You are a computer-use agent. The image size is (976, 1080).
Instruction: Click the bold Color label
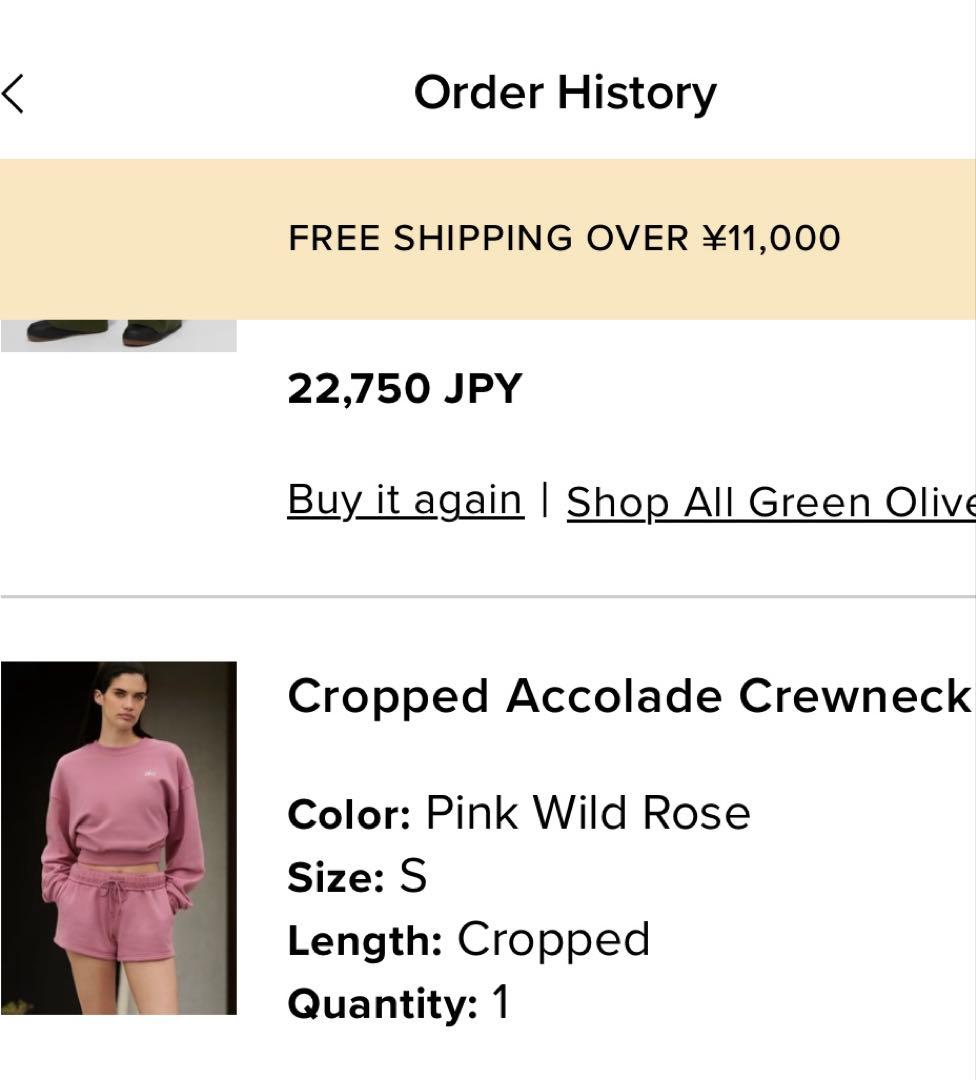coord(349,814)
